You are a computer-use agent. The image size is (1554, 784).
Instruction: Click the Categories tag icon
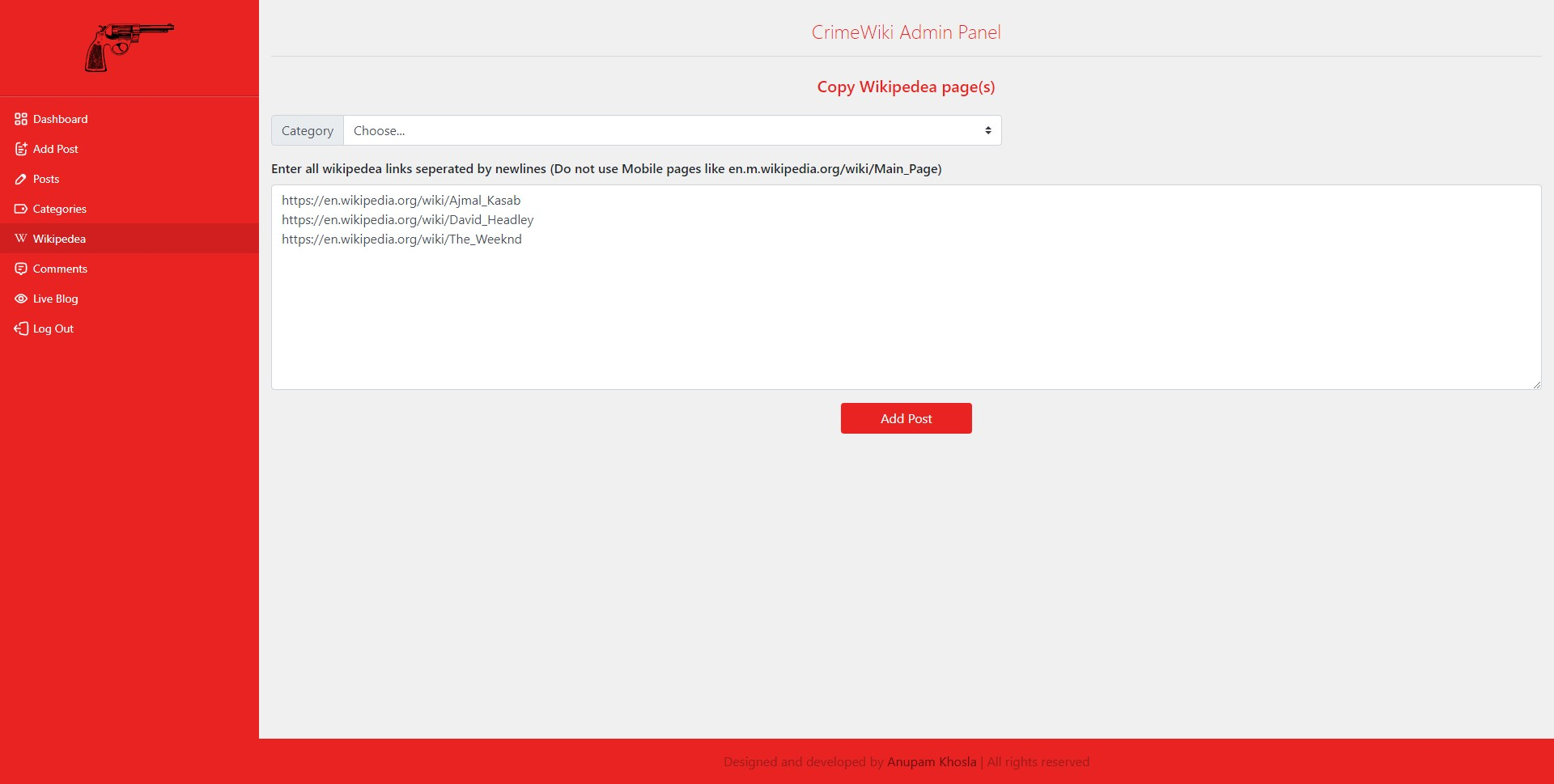click(21, 209)
